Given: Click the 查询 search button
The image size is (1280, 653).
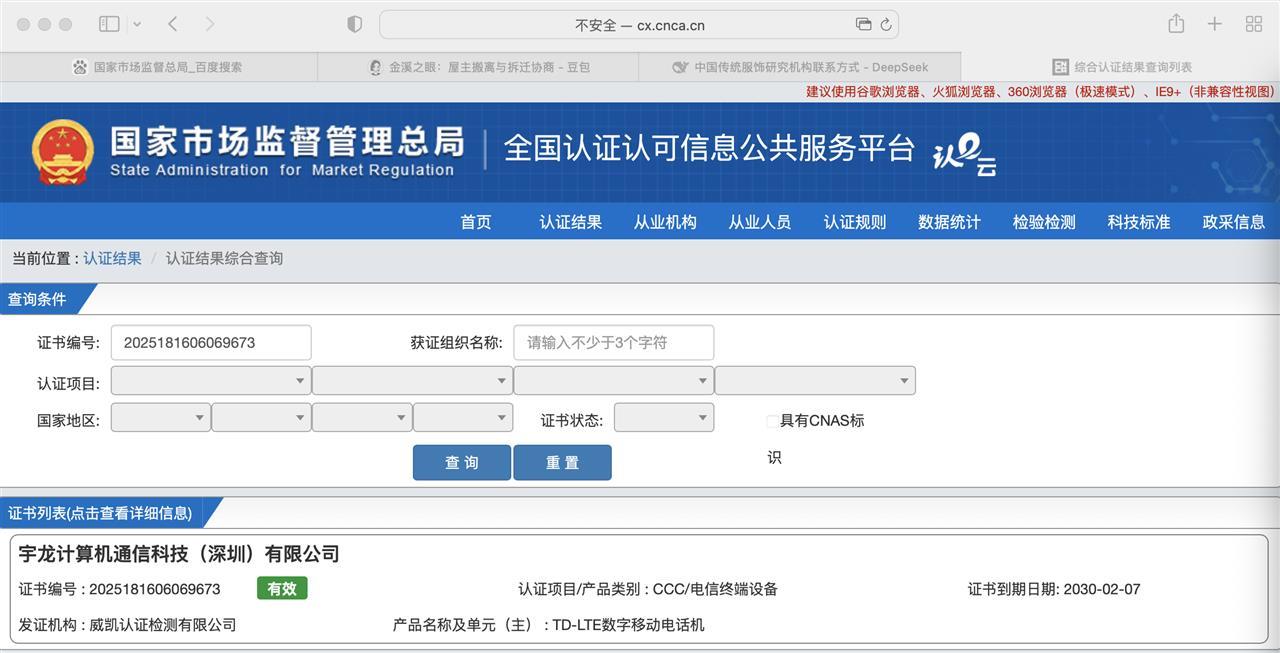Looking at the screenshot, I should coord(461,463).
